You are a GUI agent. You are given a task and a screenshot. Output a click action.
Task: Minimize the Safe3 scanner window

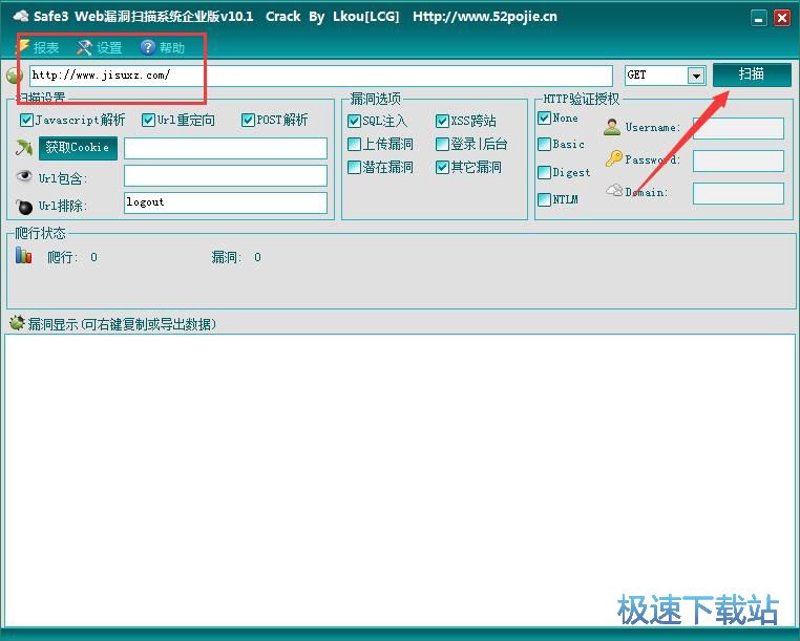(759, 19)
